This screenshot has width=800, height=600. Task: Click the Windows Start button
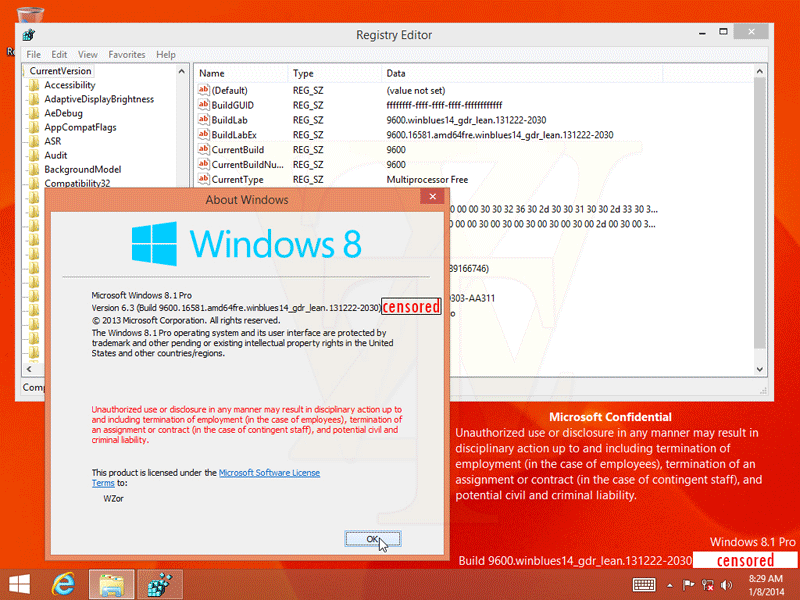(20, 582)
